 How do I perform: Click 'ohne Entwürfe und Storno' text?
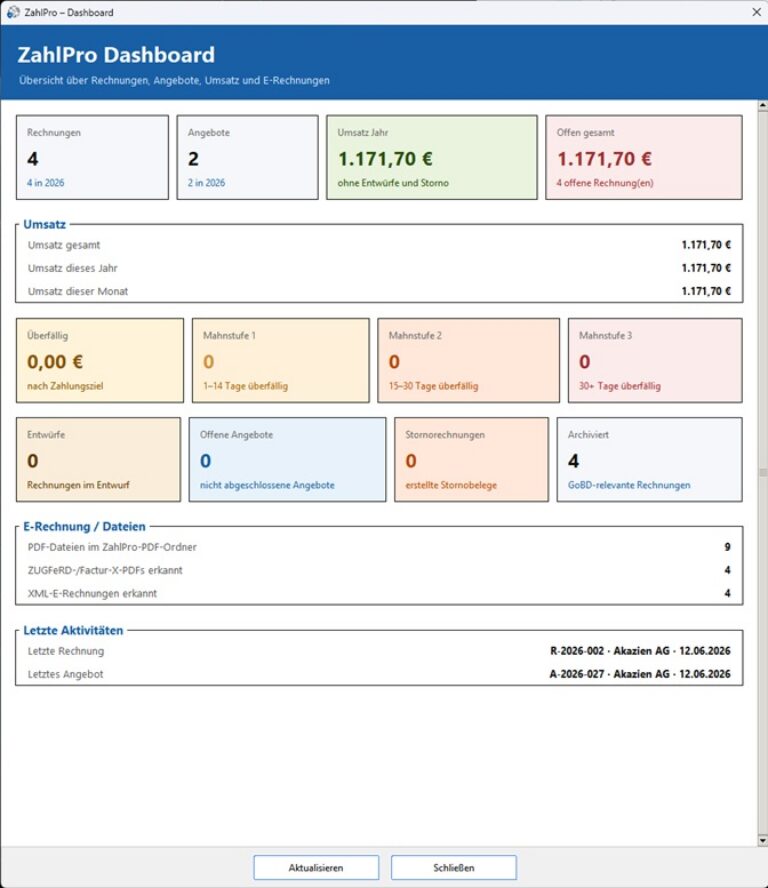393,183
